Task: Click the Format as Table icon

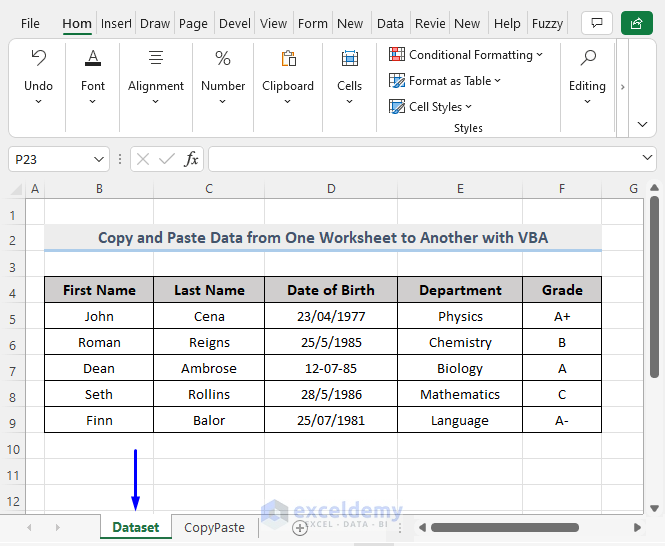Action: [397, 81]
